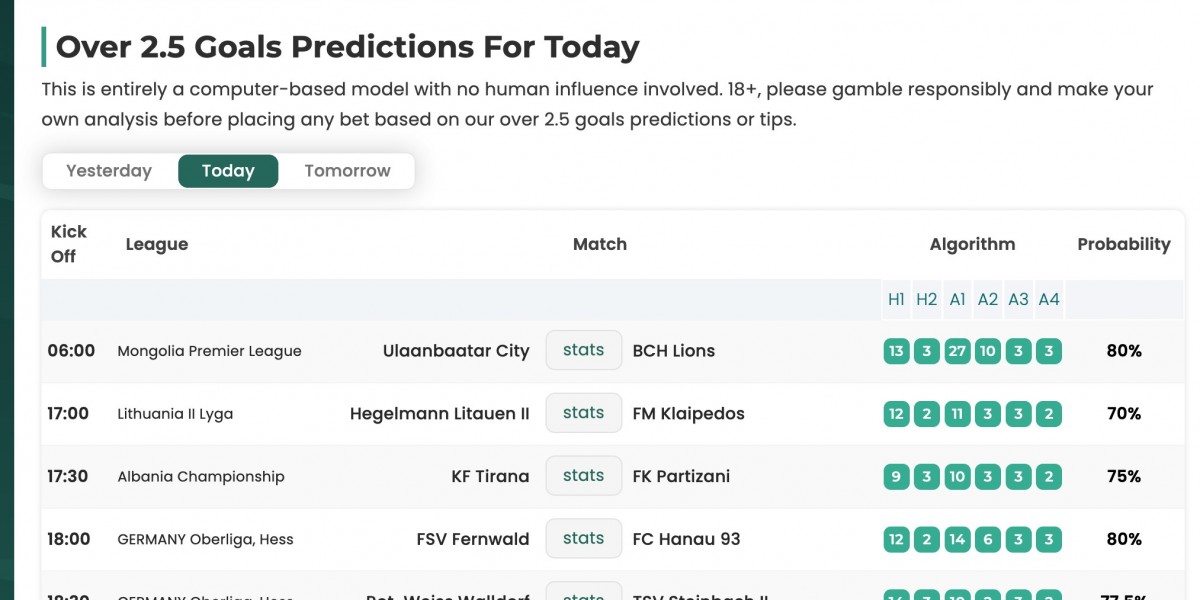Click stats button for KF Tirana match
This screenshot has height=600, width=1200.
[x=584, y=476]
